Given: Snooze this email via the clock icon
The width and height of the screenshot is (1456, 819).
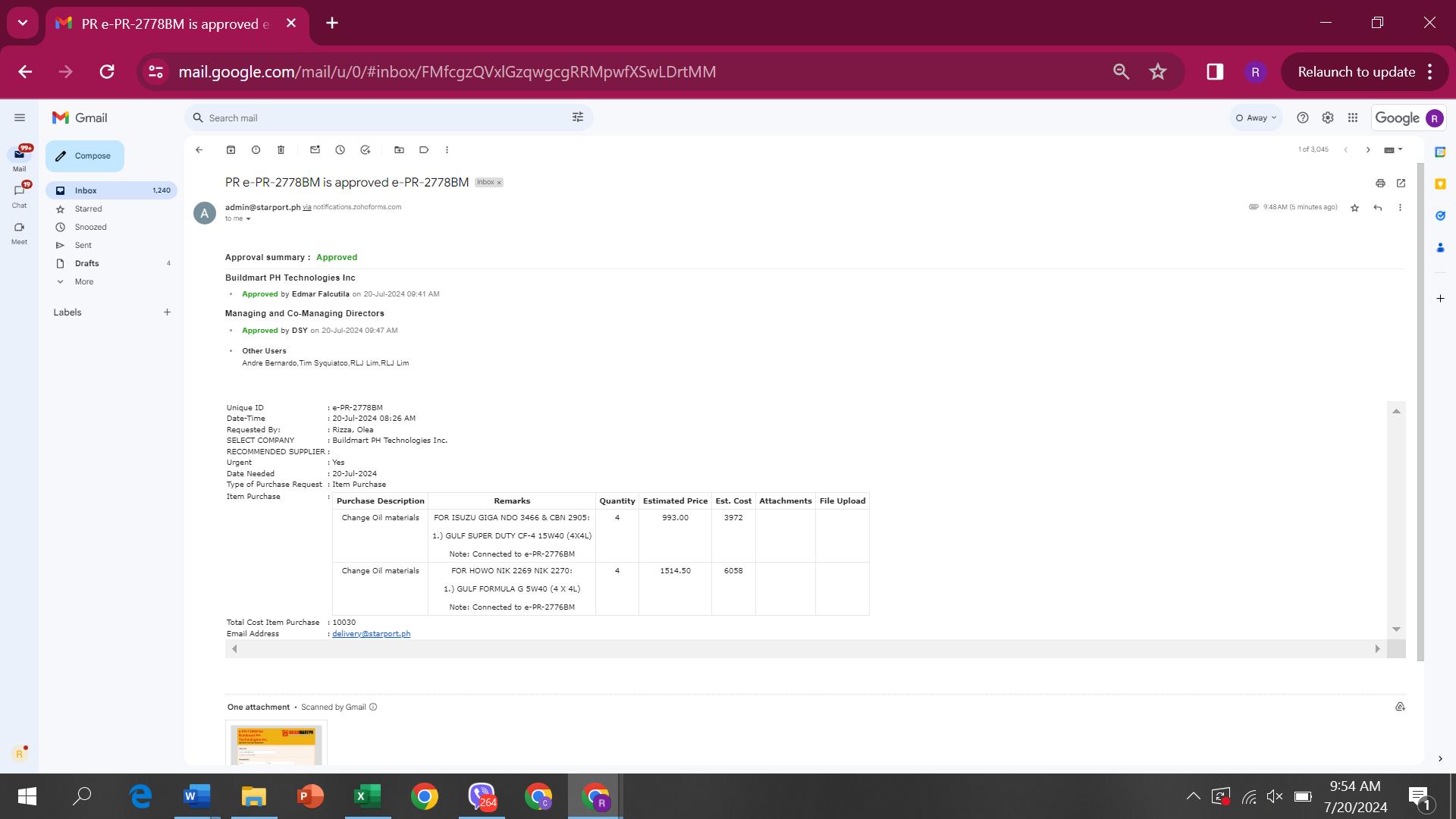Looking at the screenshot, I should tap(340, 150).
